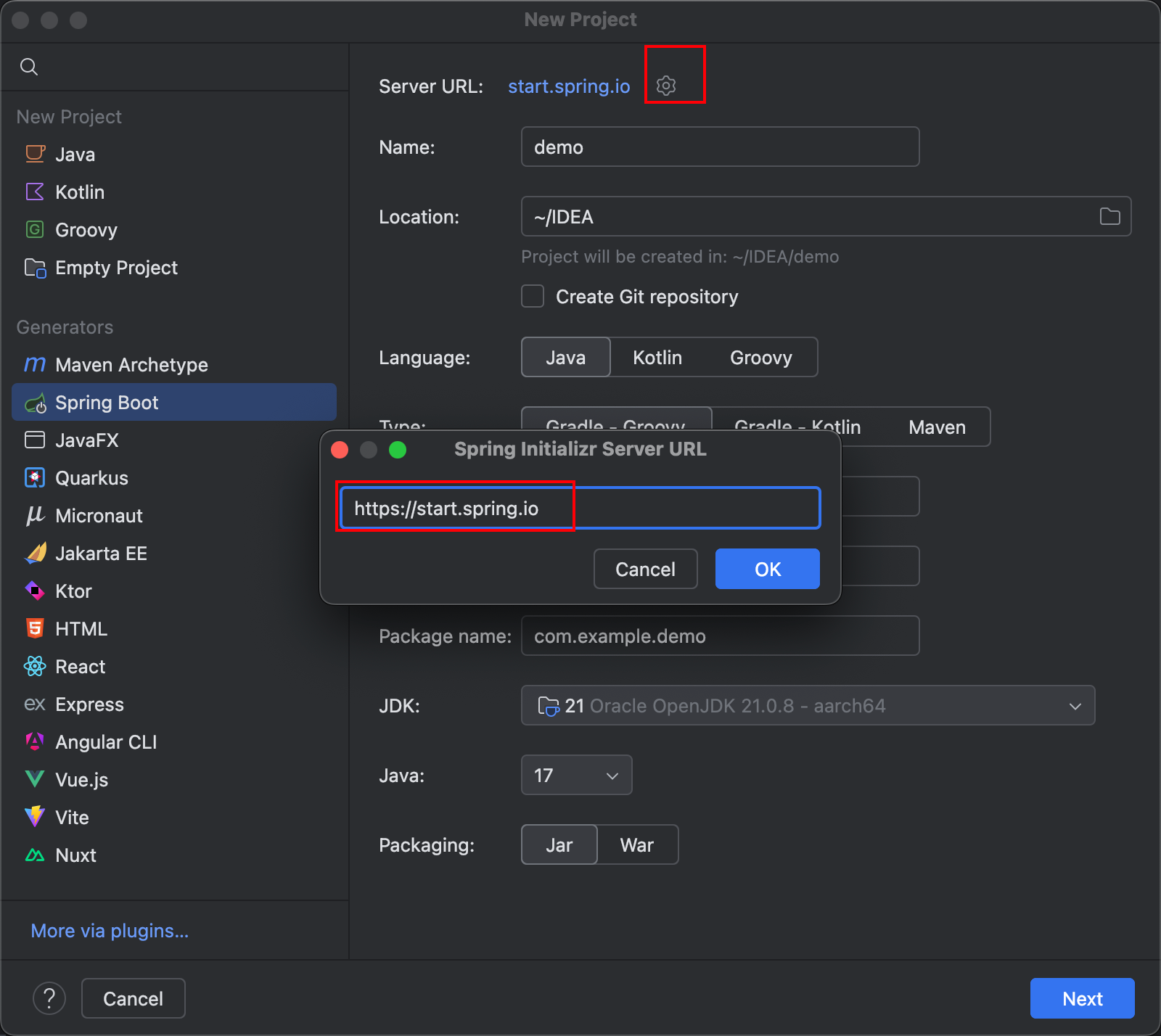Click the Next button
The width and height of the screenshot is (1161, 1036).
tap(1083, 998)
